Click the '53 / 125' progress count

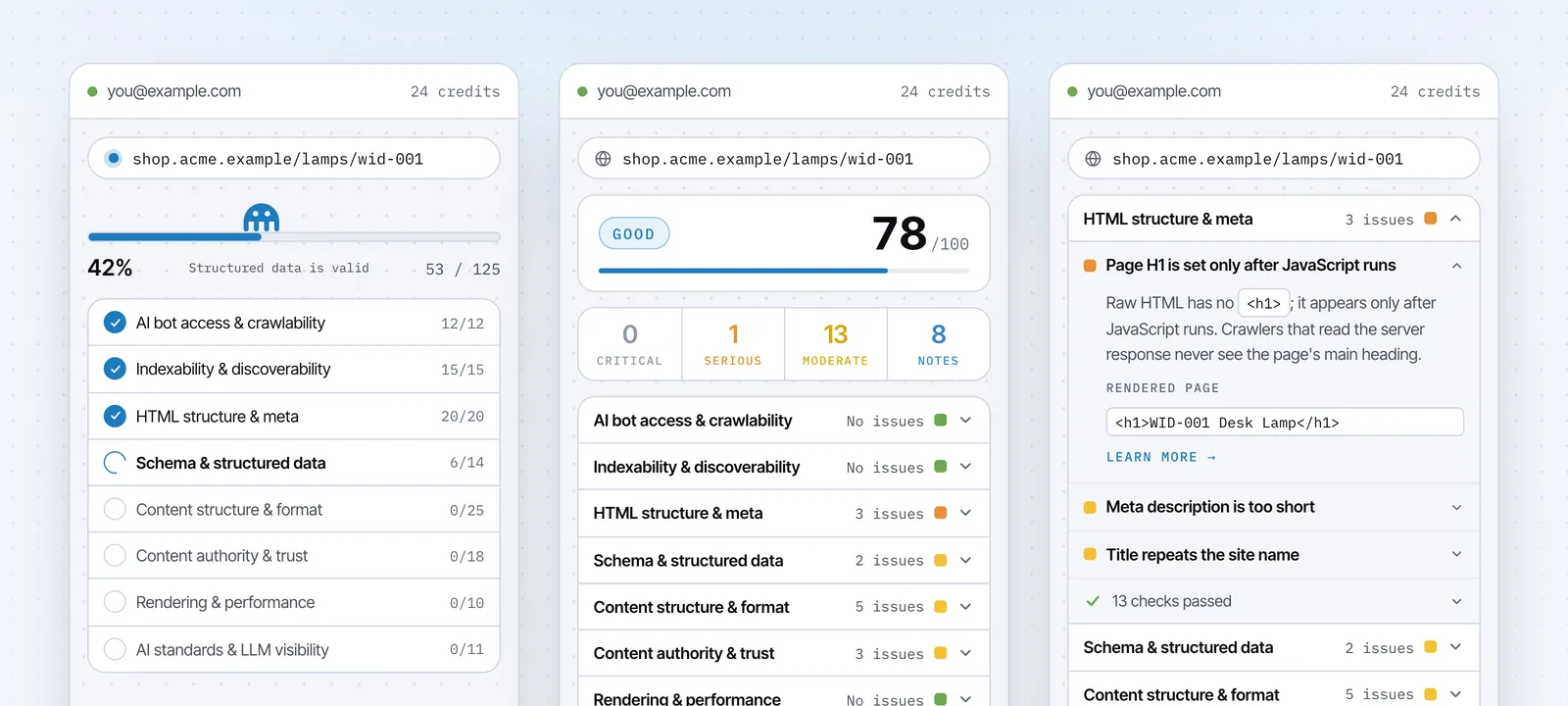(463, 269)
